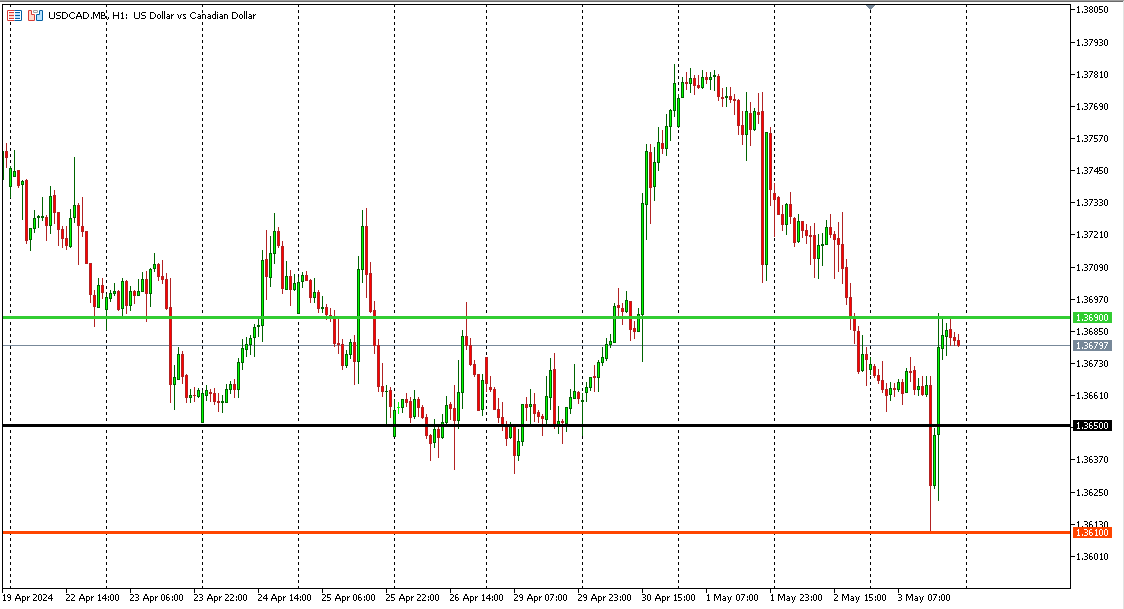Select the black horizontal line at 1.36500
This screenshot has height=609, width=1124.
536,426
